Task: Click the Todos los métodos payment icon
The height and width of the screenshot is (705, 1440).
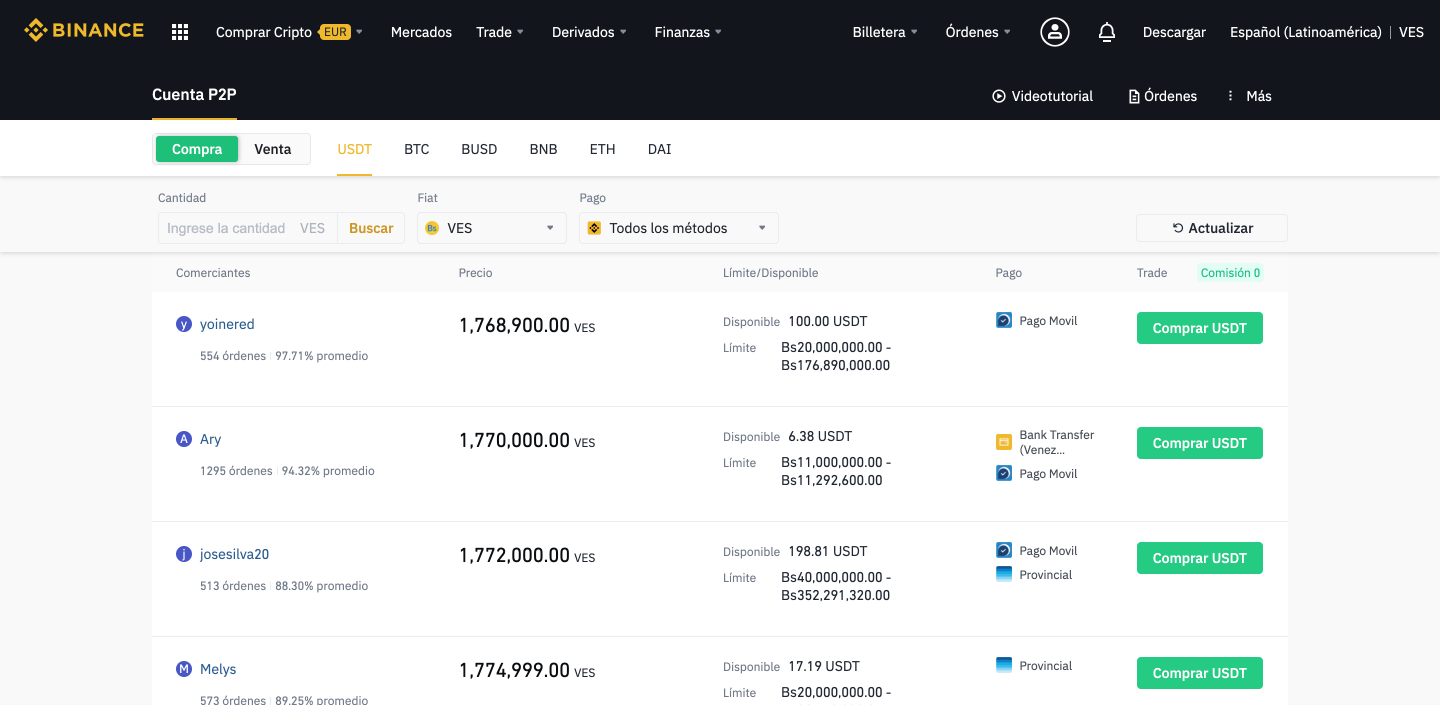Action: [x=594, y=228]
